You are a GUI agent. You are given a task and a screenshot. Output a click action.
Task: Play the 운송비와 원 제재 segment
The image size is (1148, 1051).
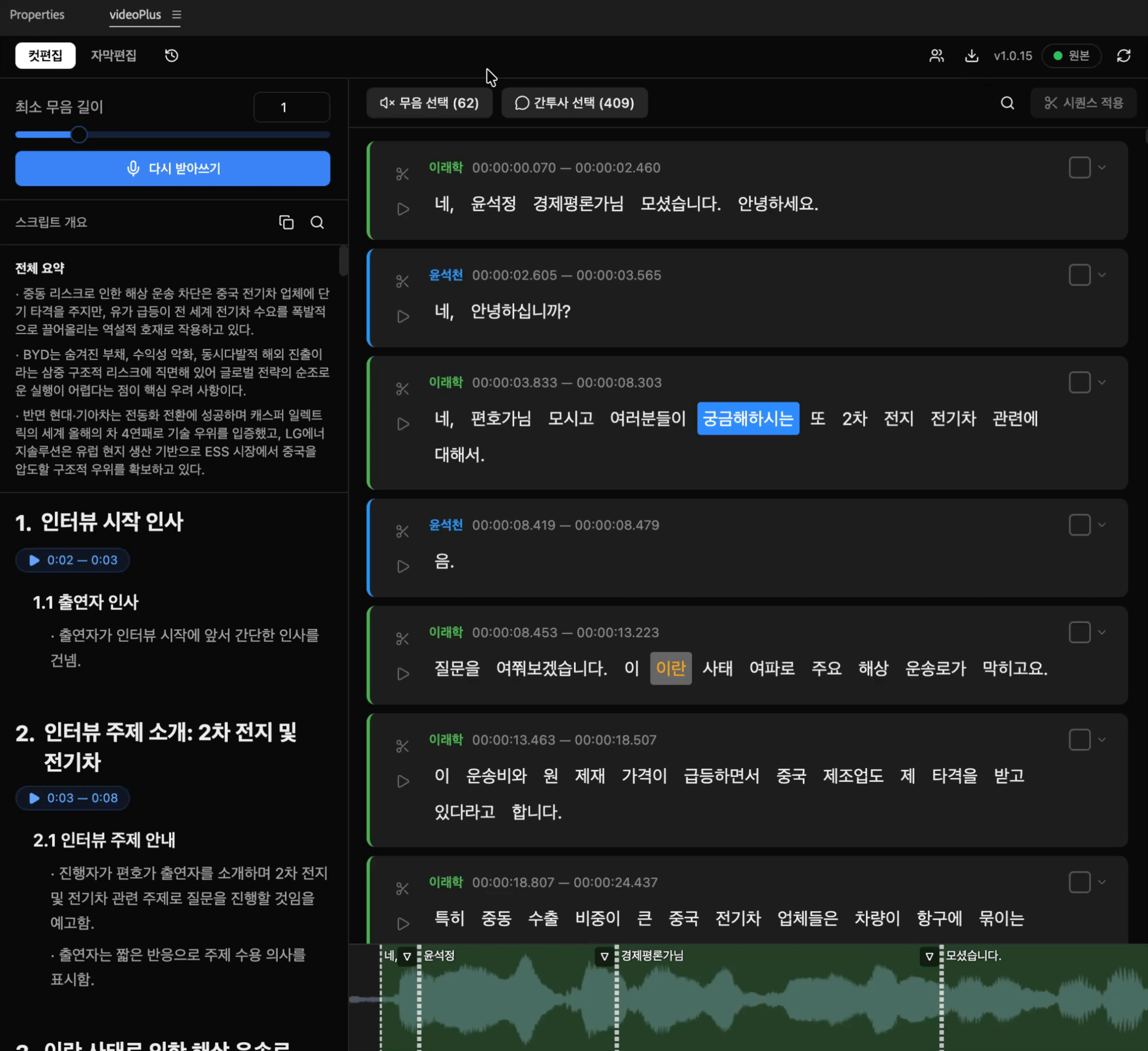[403, 781]
